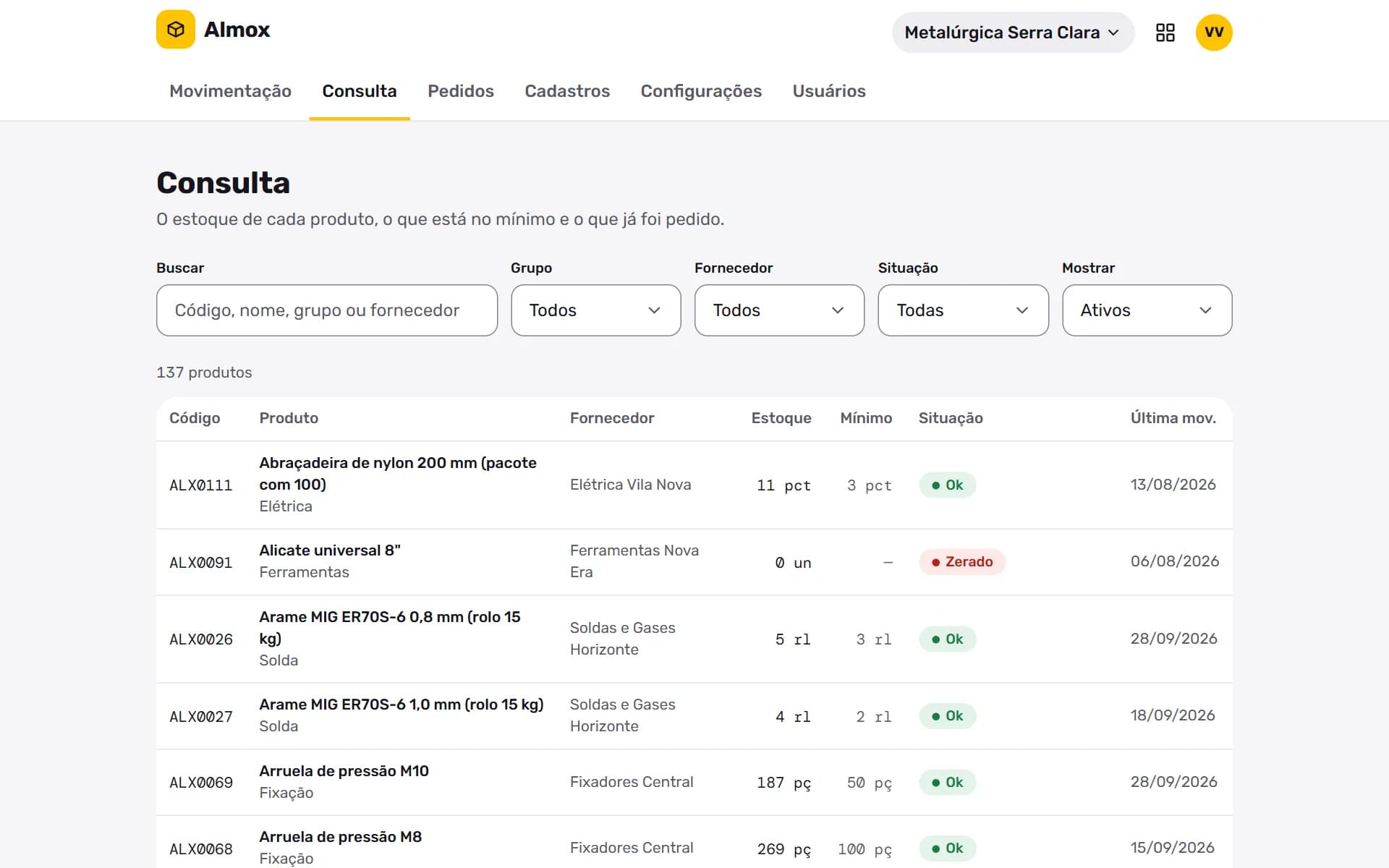The image size is (1389, 868).
Task: Open product Arame MIG ER70S-6 1,0 mm
Action: click(402, 705)
